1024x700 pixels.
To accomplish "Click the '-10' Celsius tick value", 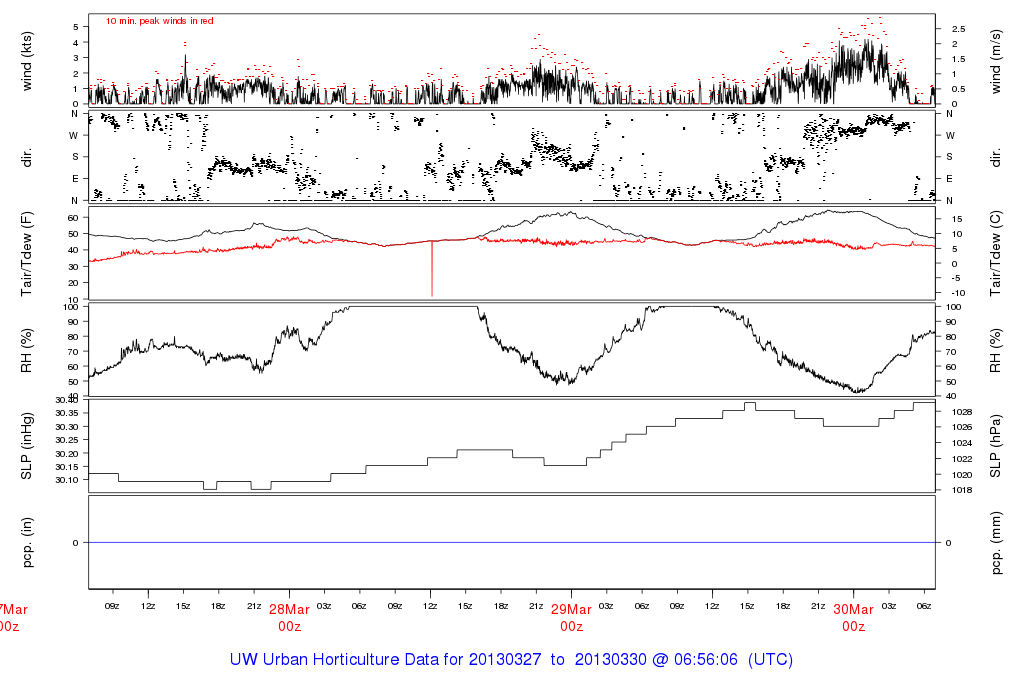I will [958, 293].
